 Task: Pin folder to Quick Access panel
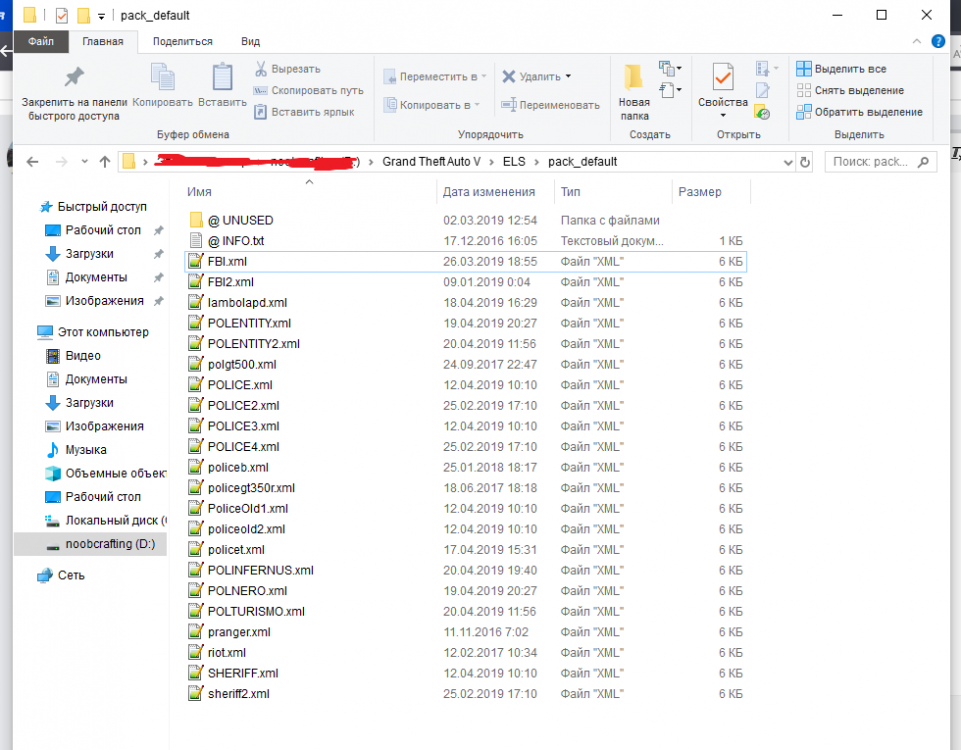[74, 92]
